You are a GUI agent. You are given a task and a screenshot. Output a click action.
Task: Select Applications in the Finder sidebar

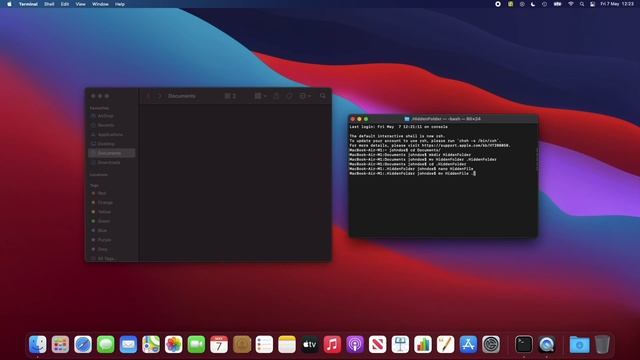click(112, 134)
